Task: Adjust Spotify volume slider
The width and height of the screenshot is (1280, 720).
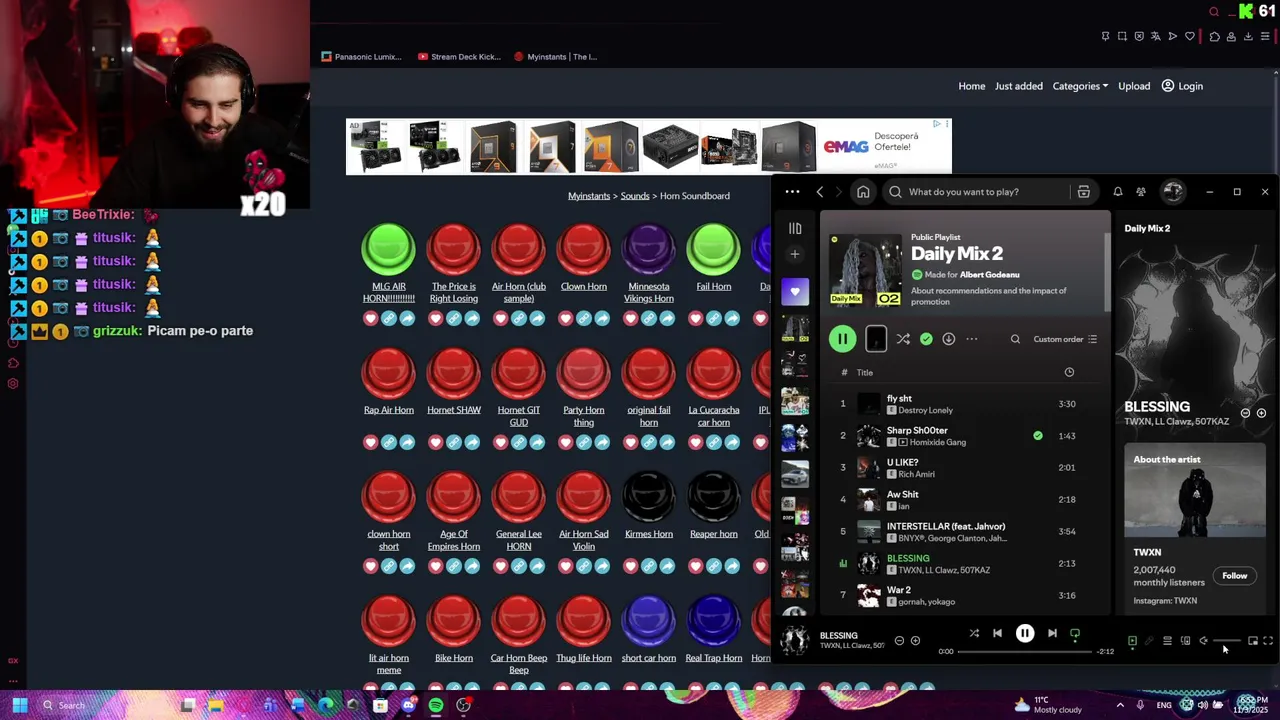Action: 1227,641
